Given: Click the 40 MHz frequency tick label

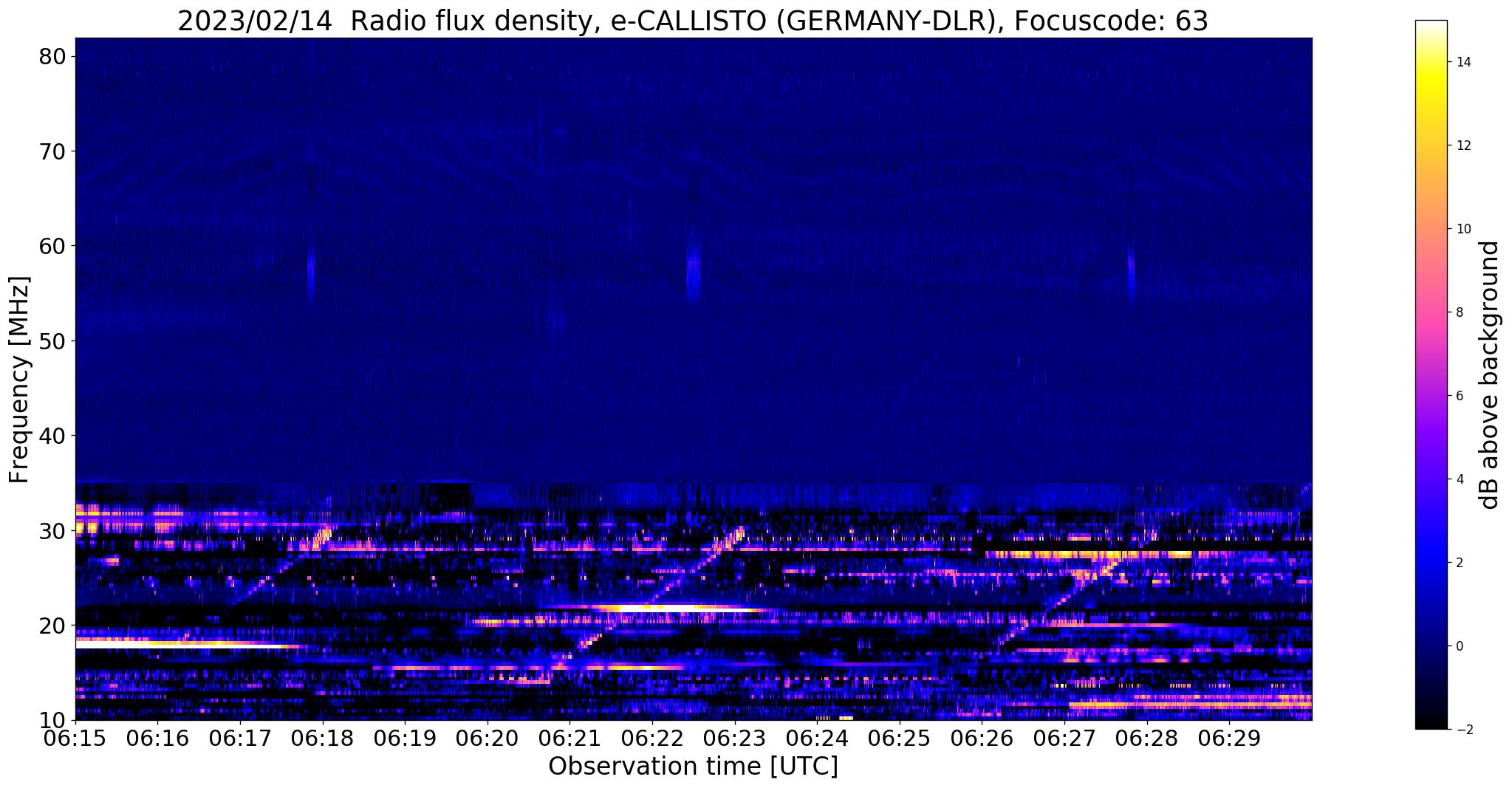Looking at the screenshot, I should click(x=53, y=436).
